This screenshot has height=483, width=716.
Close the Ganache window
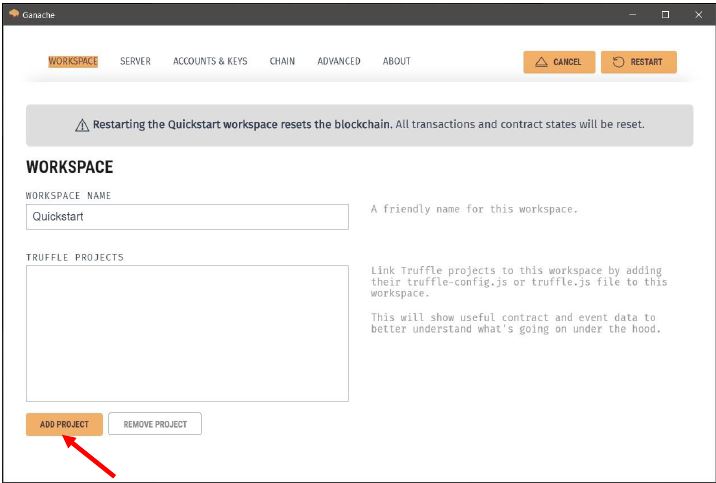pos(697,14)
